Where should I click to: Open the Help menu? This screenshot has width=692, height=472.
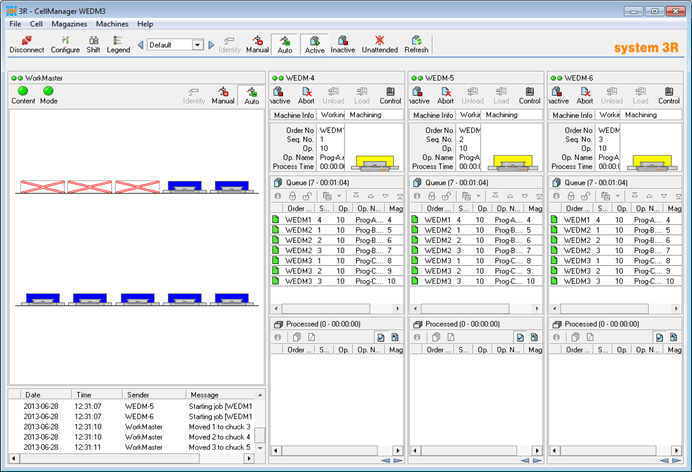(145, 24)
